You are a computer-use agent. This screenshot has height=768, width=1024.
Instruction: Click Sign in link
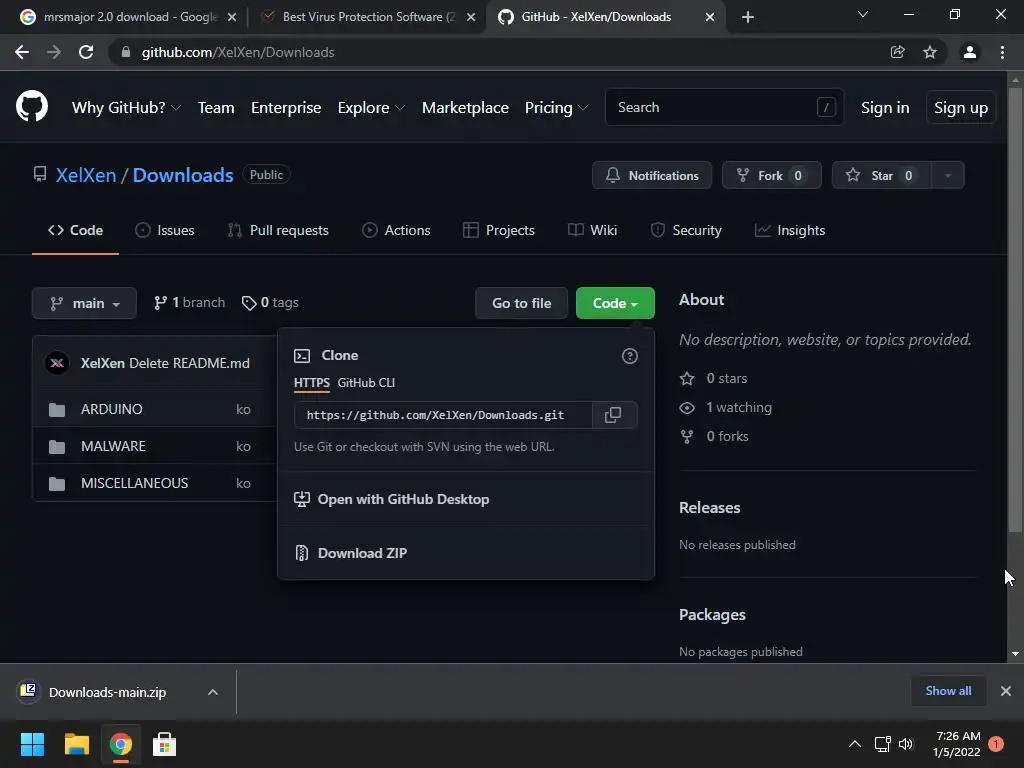click(x=885, y=108)
